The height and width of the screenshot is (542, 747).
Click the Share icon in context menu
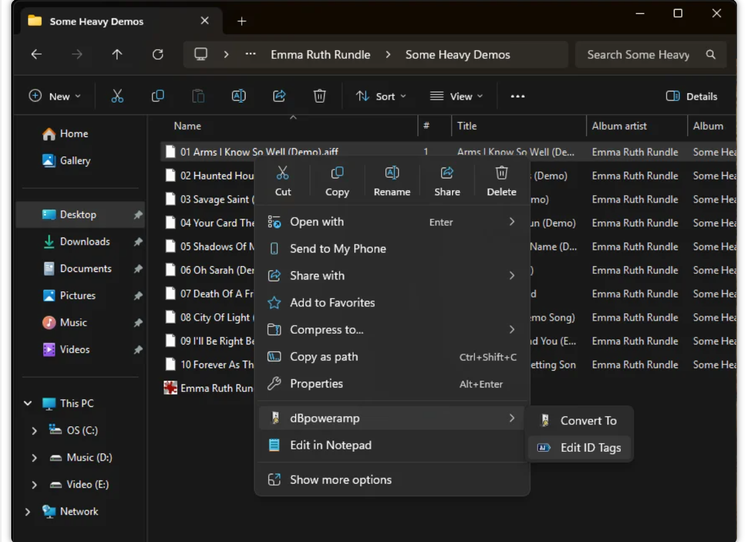[x=447, y=180]
